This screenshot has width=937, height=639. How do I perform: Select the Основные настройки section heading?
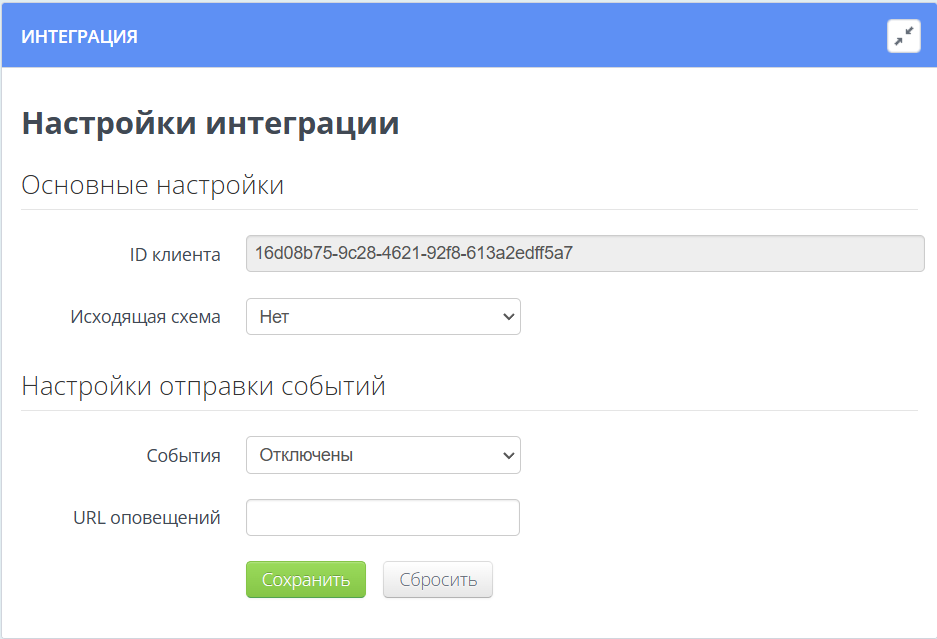click(x=152, y=185)
